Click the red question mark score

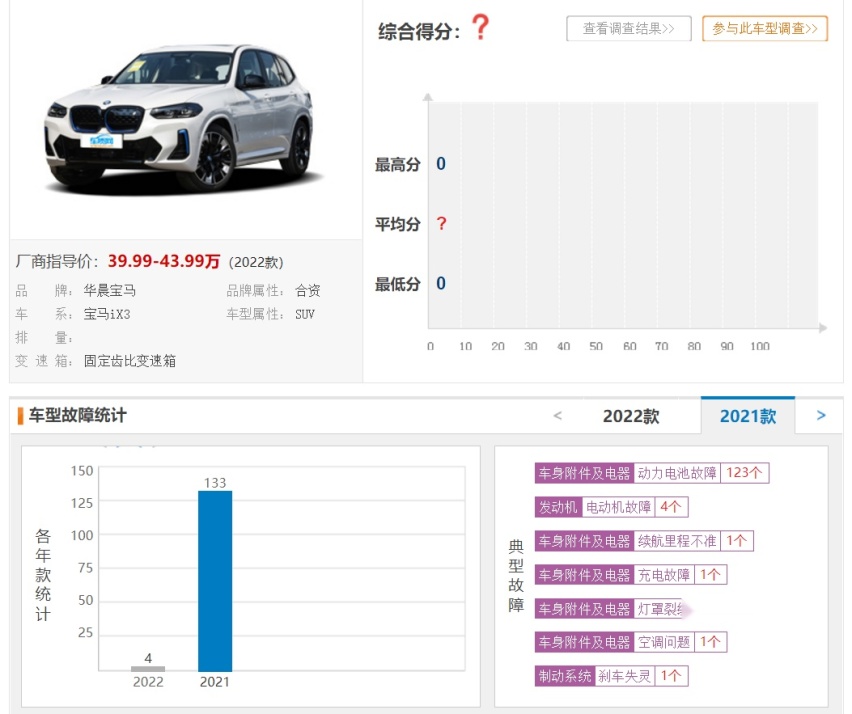click(480, 27)
